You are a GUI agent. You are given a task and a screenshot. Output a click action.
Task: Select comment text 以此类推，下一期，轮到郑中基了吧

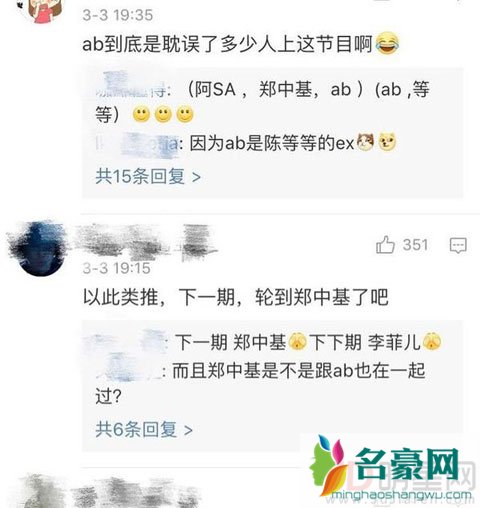[236, 296]
